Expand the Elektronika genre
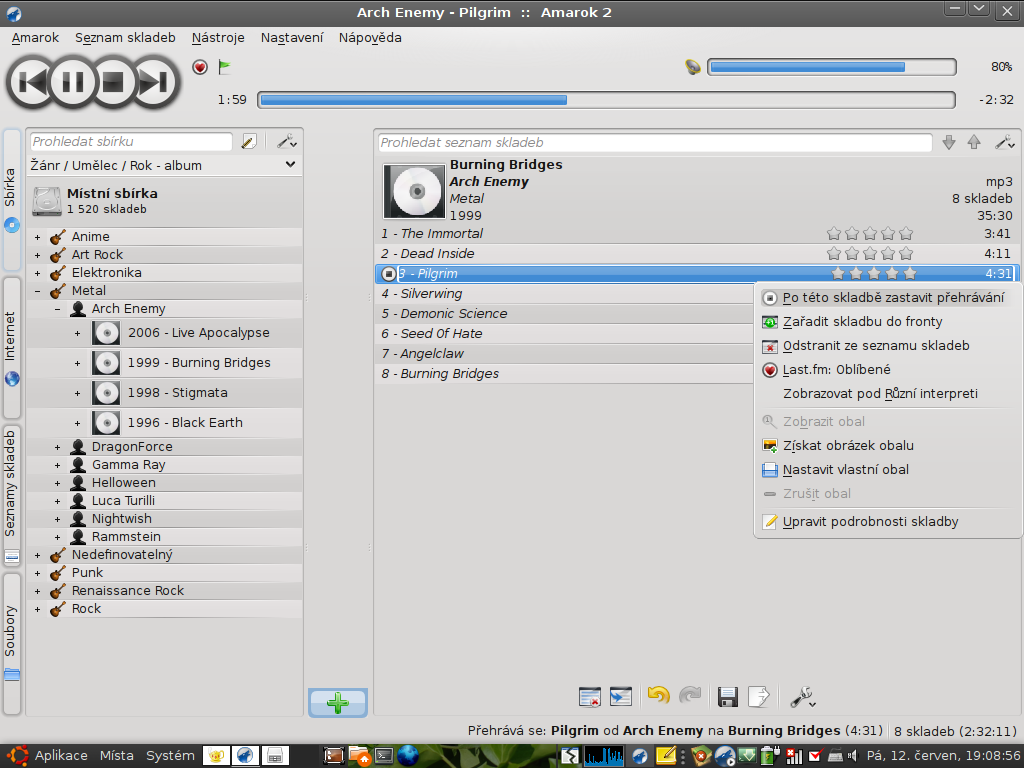The height and width of the screenshot is (768, 1024). point(37,273)
